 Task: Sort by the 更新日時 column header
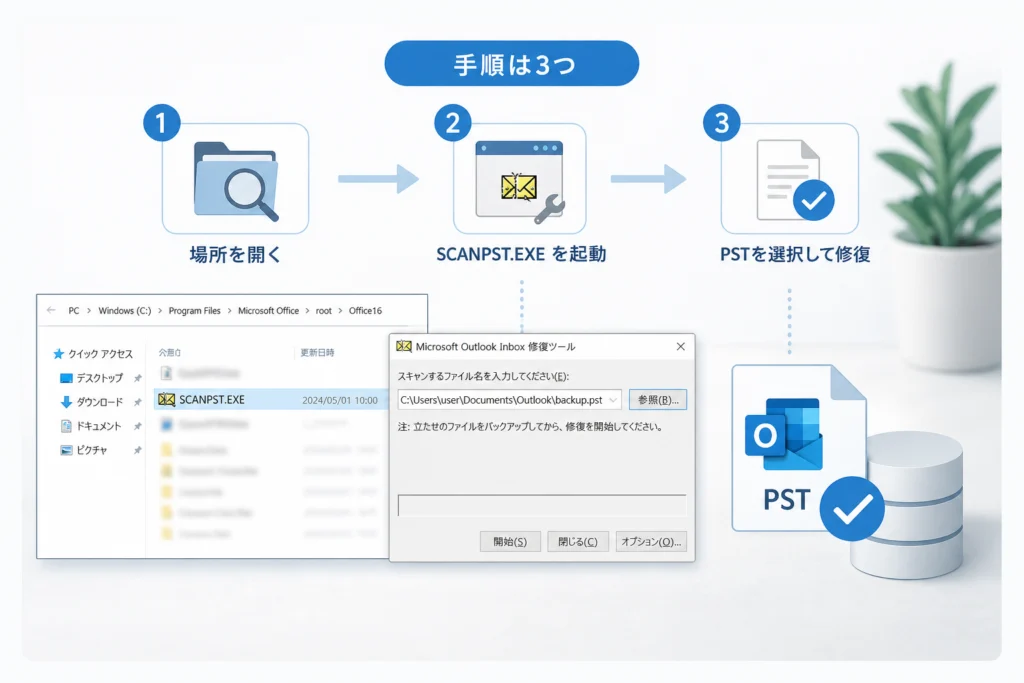coord(317,353)
